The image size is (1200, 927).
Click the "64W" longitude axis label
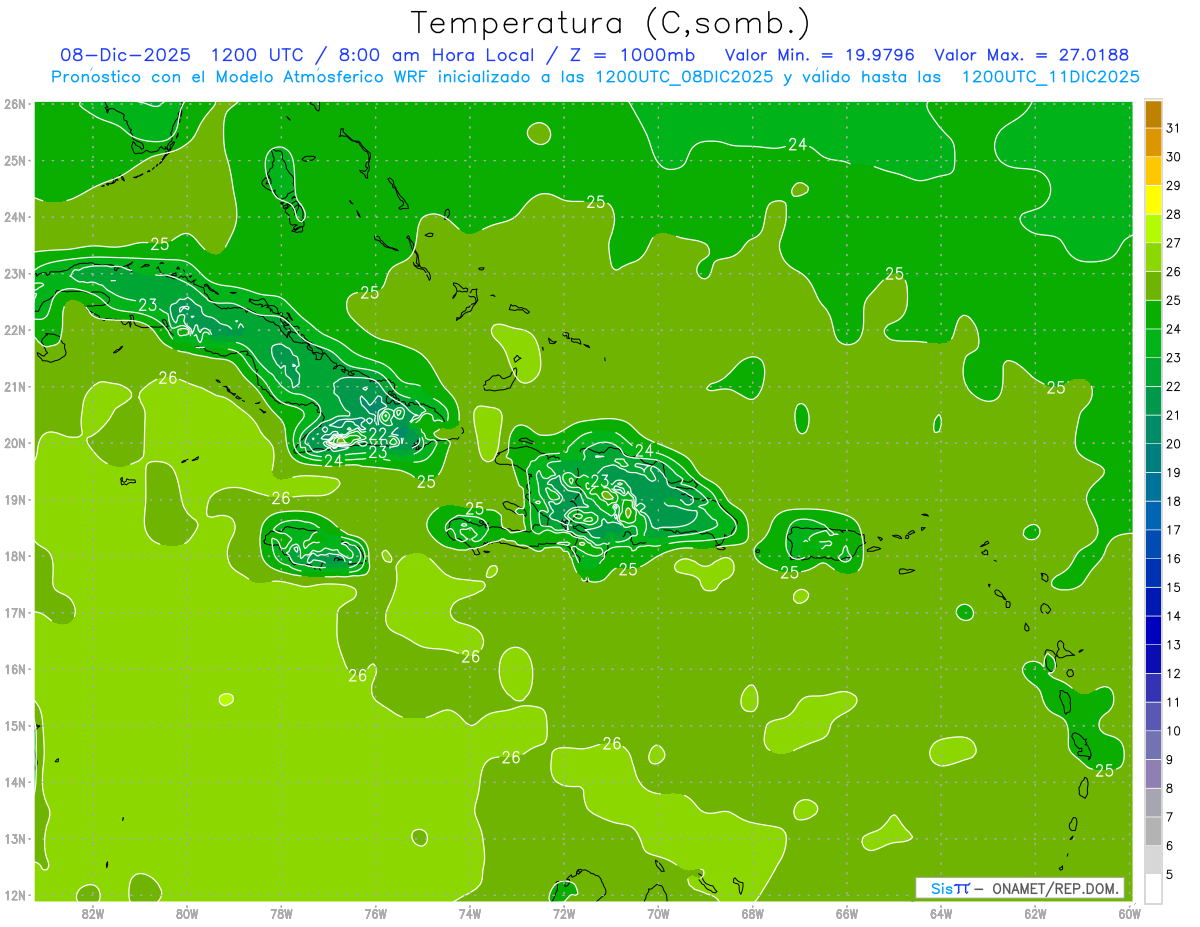click(941, 913)
